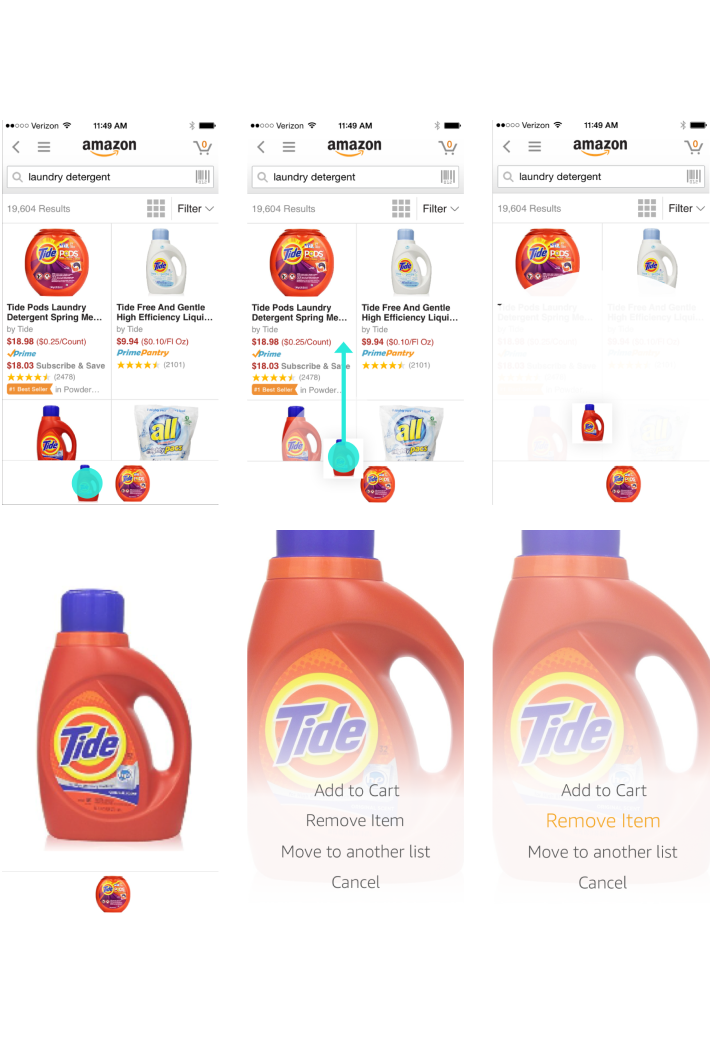Open the shopping cart in the first phone screen
The image size is (711, 1048).
coord(202,146)
